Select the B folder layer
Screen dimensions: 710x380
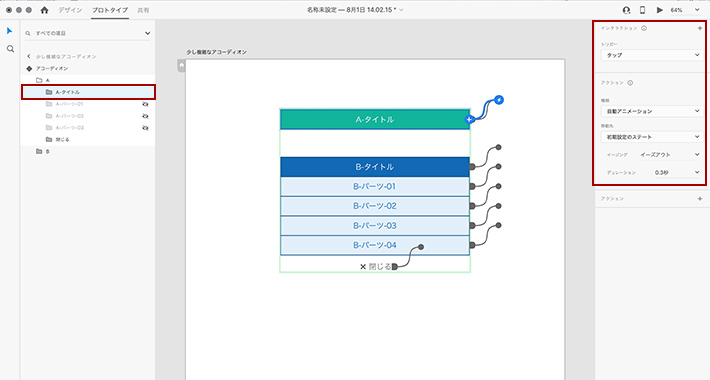[x=88, y=152]
